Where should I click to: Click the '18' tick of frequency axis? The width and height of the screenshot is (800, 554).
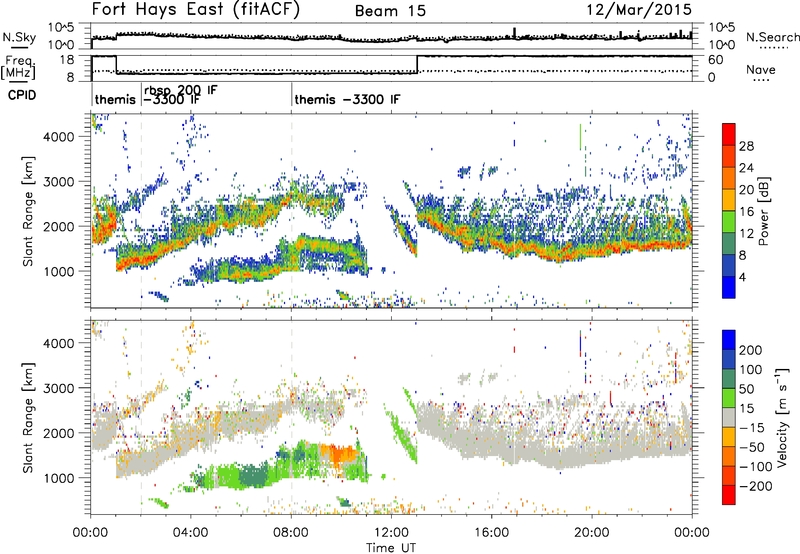(x=67, y=60)
